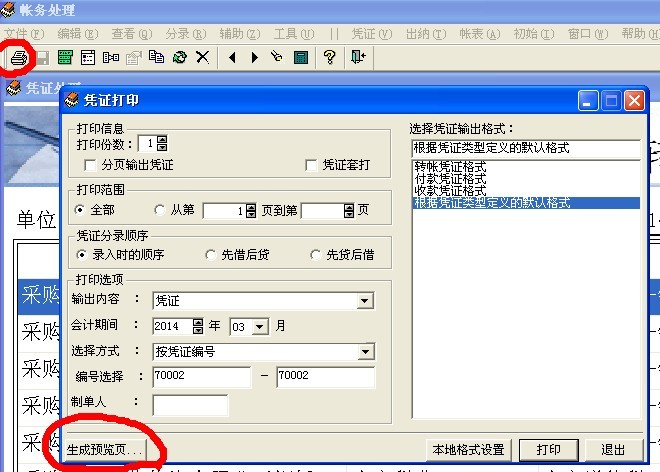Click the yellow question mark help icon
Screen dimensions: 660x472
click(330, 57)
